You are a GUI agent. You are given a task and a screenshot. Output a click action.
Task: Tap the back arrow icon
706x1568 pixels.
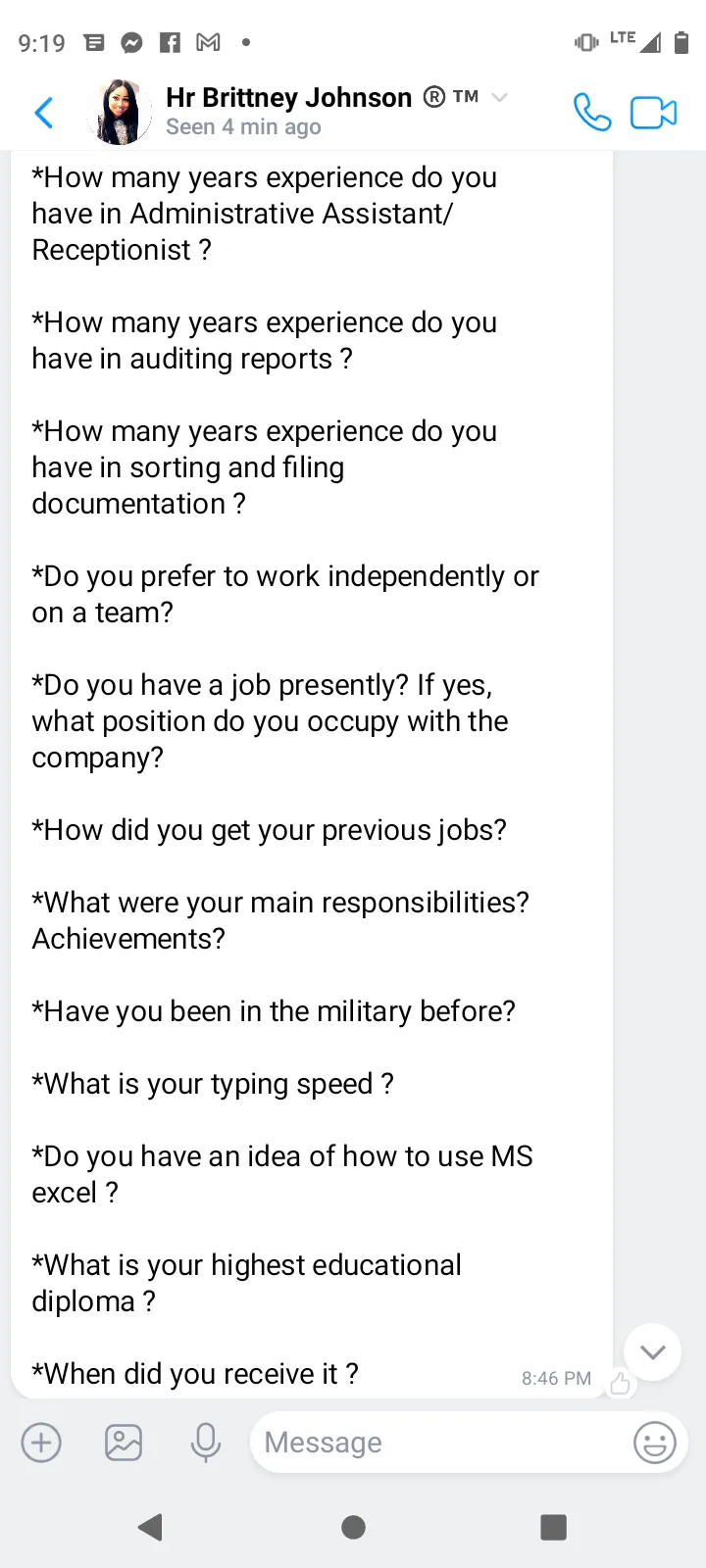click(44, 113)
